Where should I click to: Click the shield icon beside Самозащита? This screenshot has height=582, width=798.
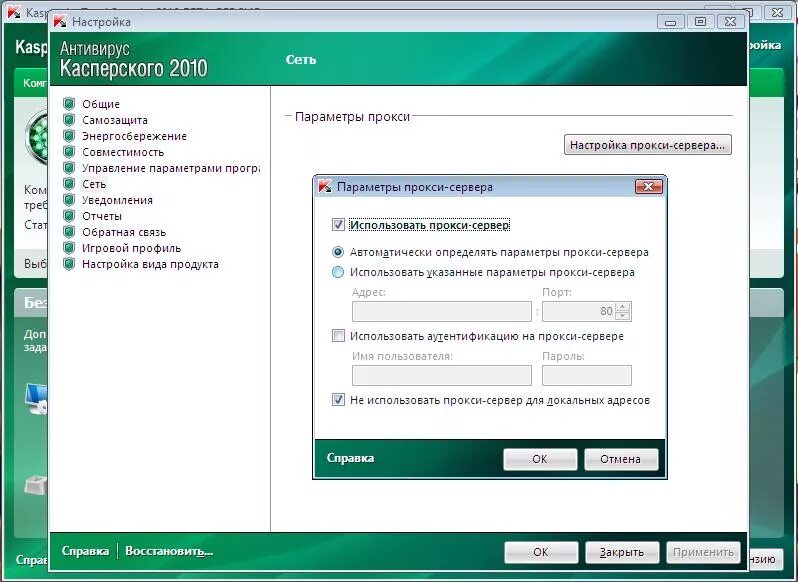(x=69, y=120)
